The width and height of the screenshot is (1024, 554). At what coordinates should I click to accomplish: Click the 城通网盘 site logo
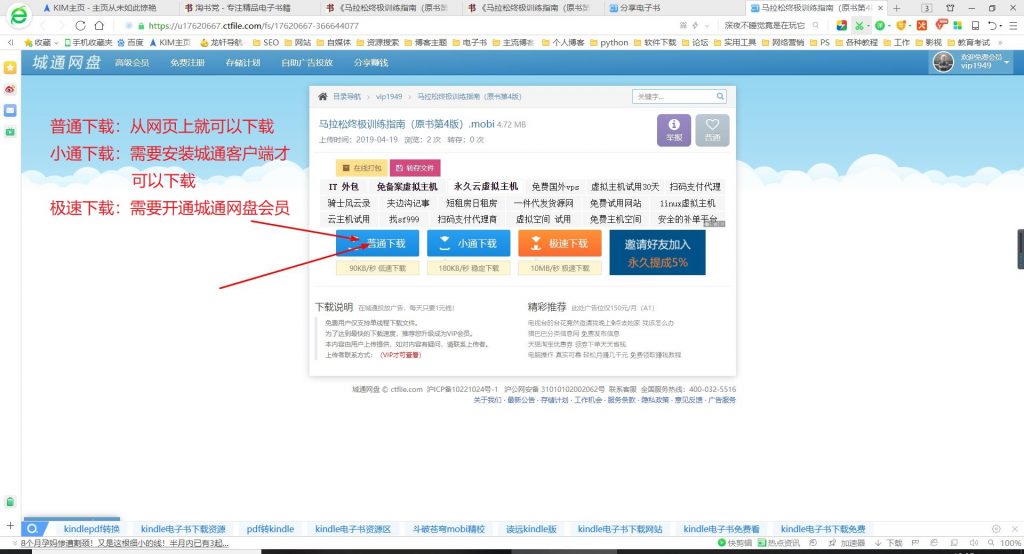click(x=66, y=62)
